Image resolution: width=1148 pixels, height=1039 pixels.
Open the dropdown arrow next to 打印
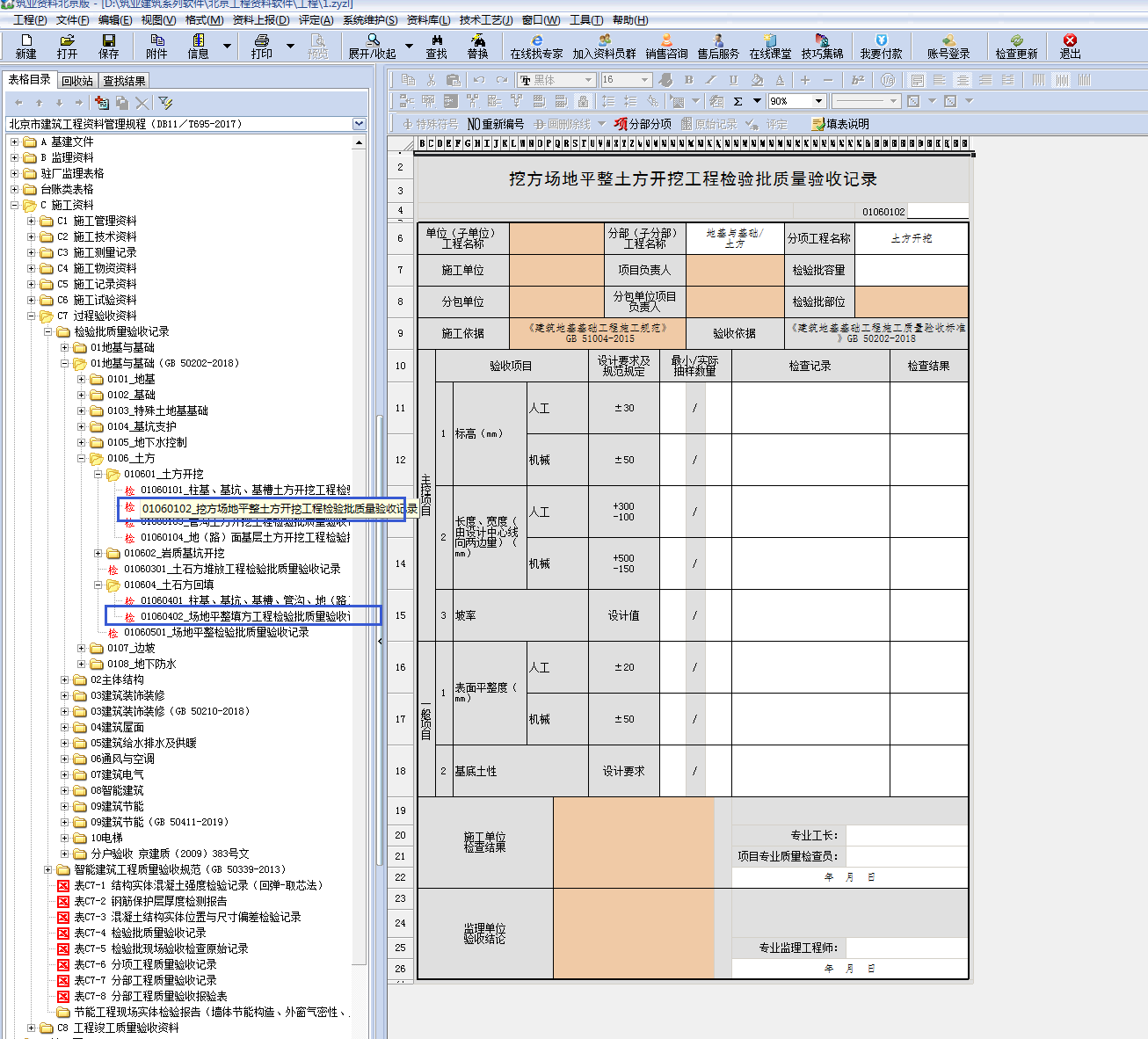[290, 46]
